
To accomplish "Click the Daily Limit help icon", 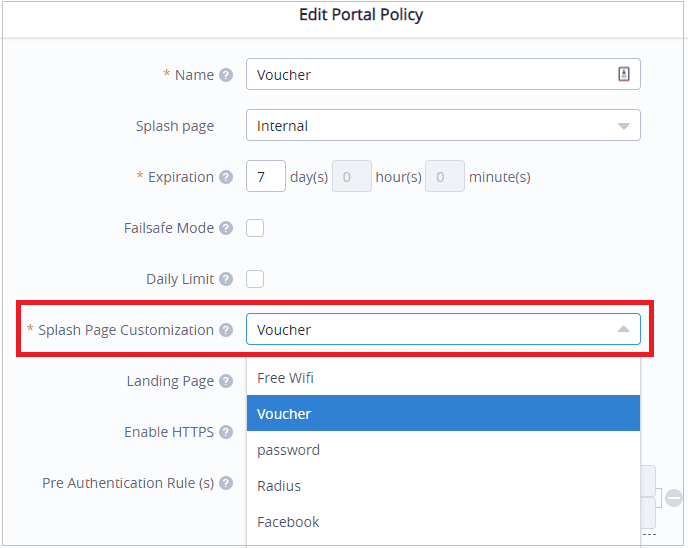I will [x=226, y=279].
